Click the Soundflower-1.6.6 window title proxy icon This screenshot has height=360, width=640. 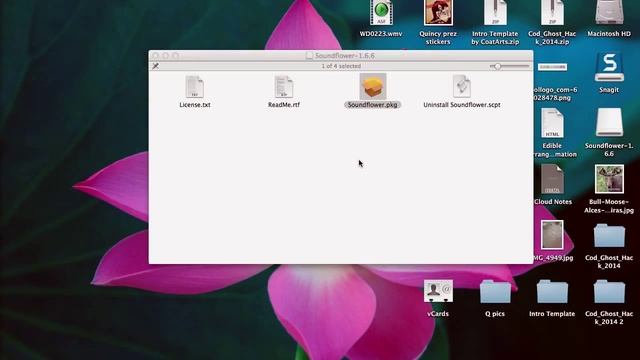pos(309,56)
